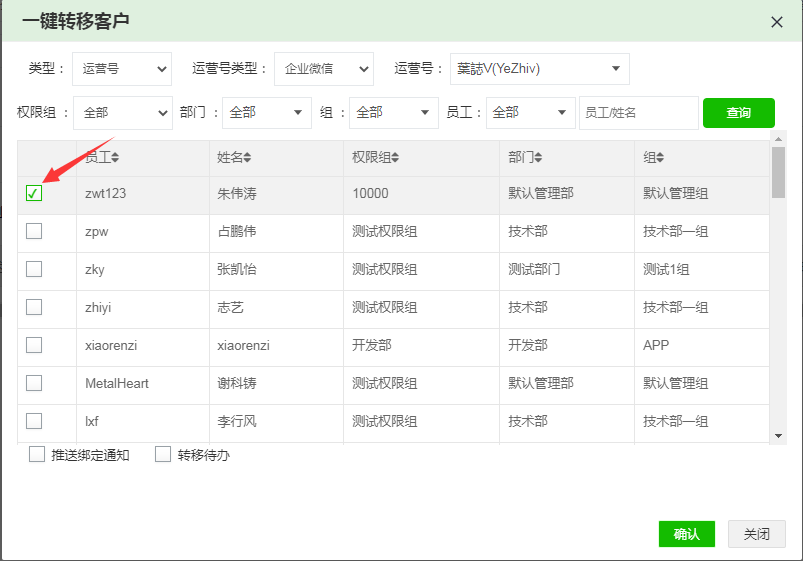Confirm transfer with 确认 button

pyautogui.click(x=686, y=534)
